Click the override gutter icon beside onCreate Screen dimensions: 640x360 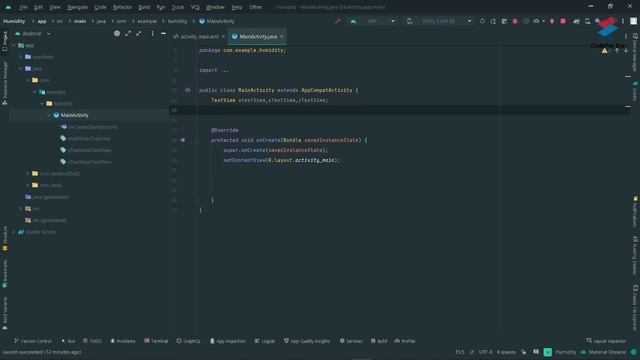point(182,140)
